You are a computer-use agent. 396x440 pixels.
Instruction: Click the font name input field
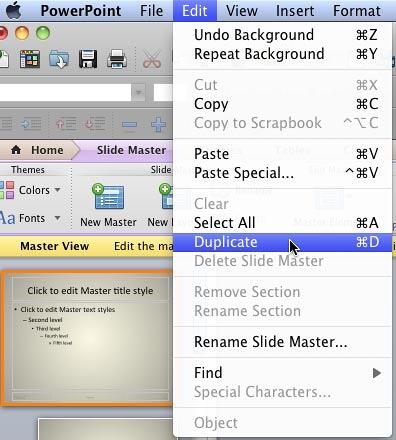(x=65, y=92)
